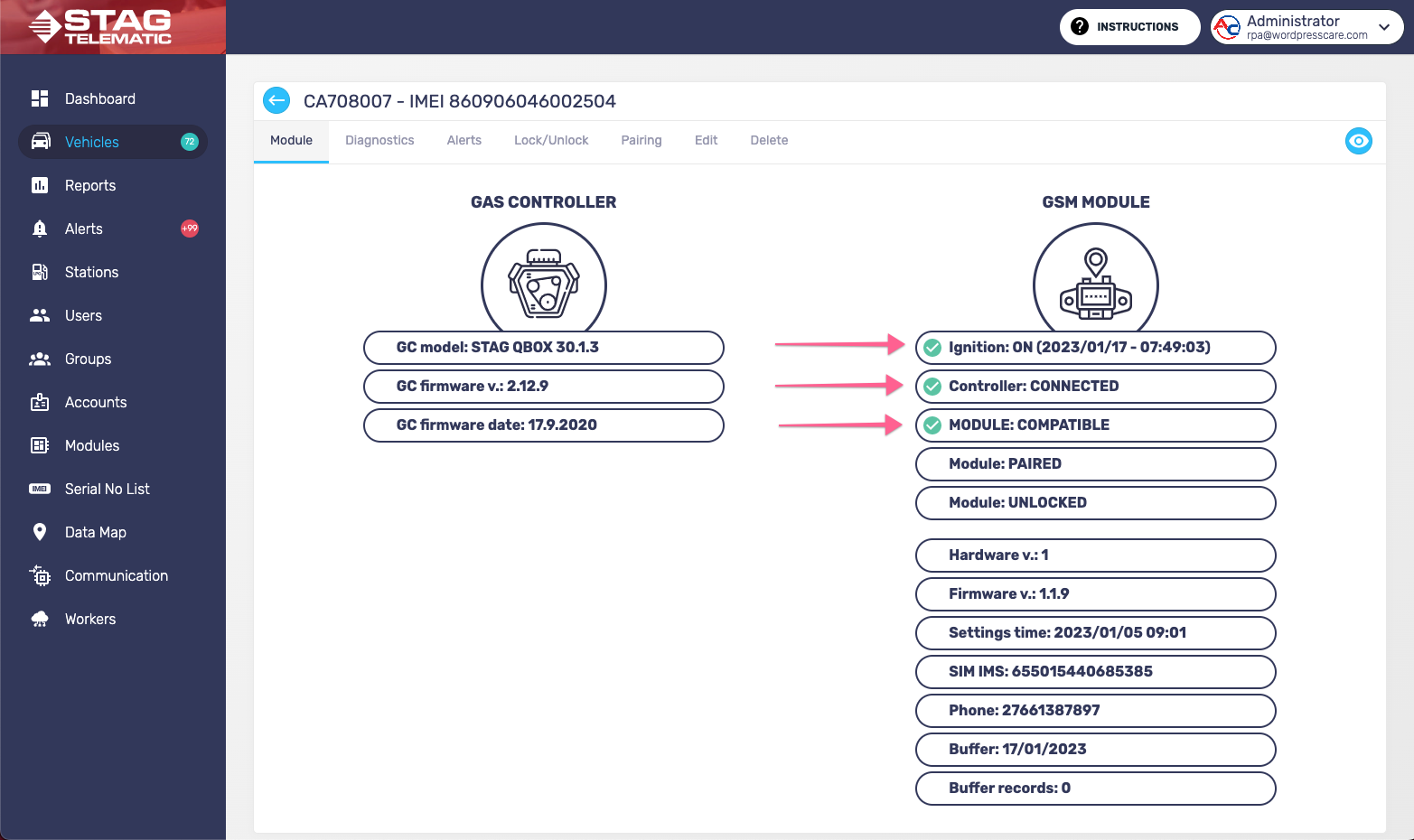The width and height of the screenshot is (1414, 840).
Task: Click the gas controller engine icon
Action: pos(544,284)
